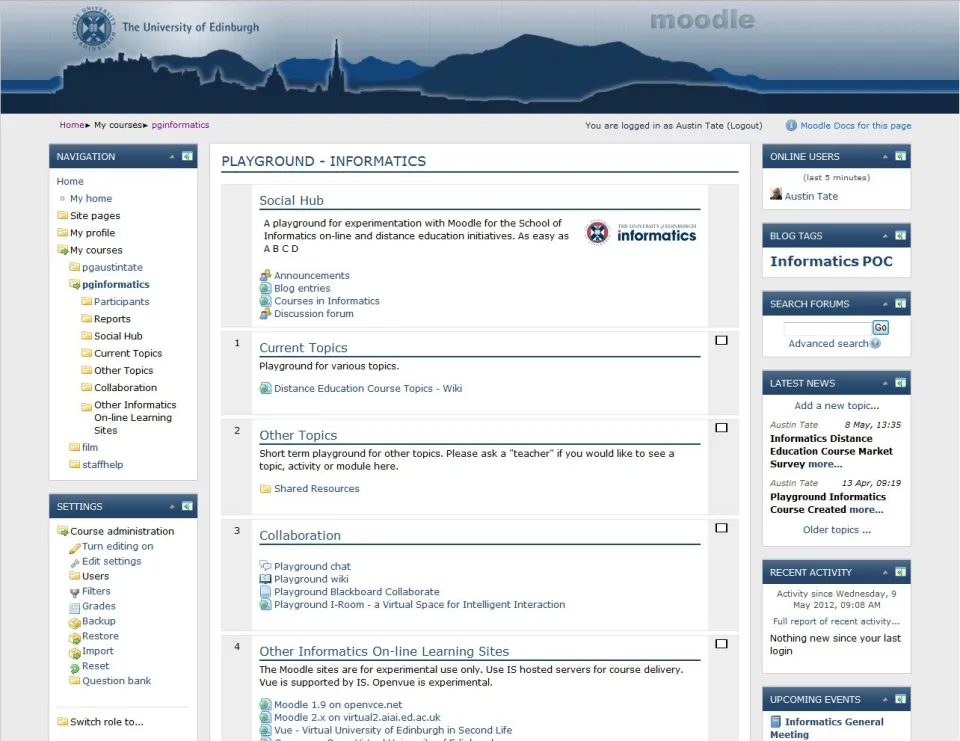The height and width of the screenshot is (741, 960).
Task: Collapse the Search Forums block
Action: 885,304
